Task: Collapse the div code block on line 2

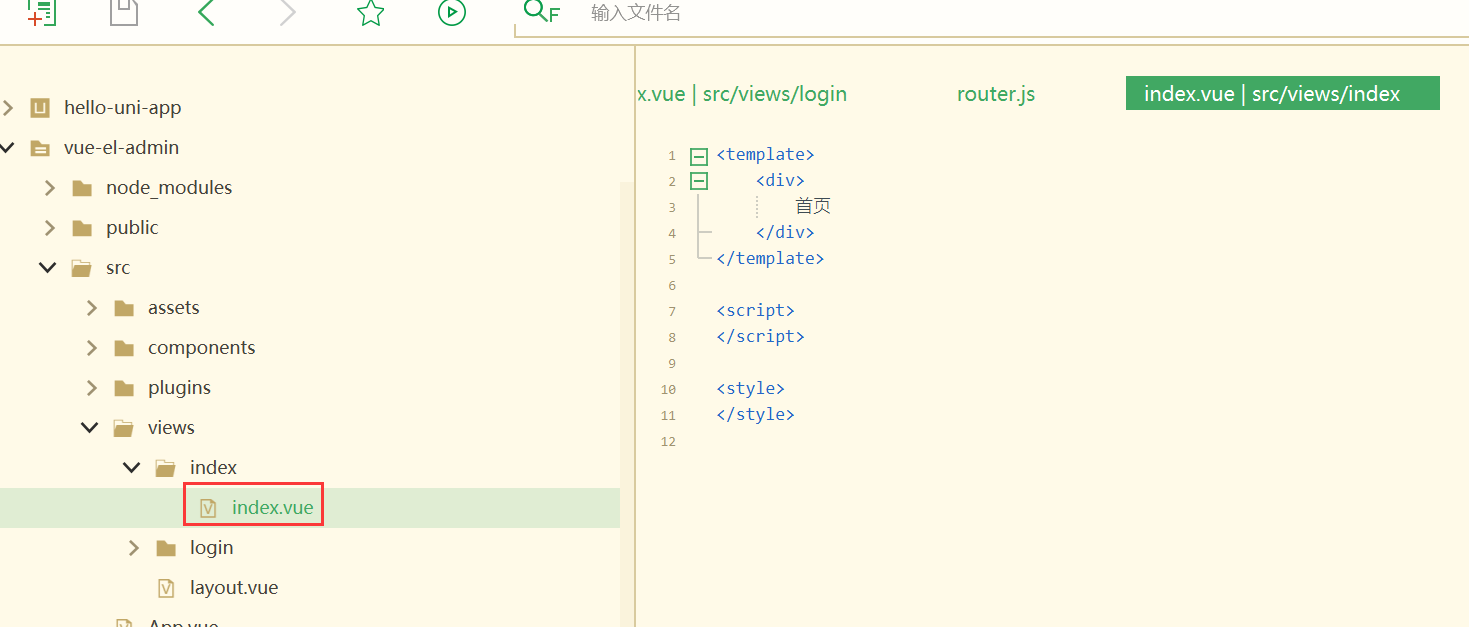Action: click(x=698, y=180)
